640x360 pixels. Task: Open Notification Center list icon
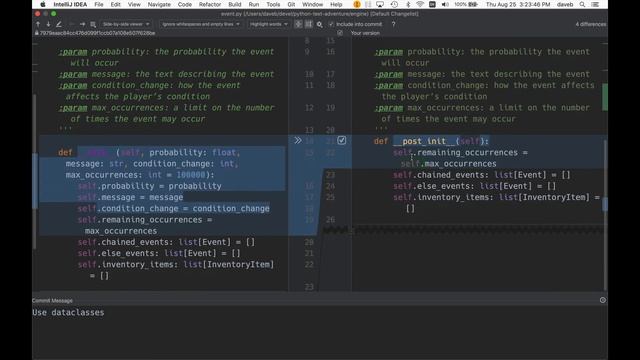[x=595, y=4]
